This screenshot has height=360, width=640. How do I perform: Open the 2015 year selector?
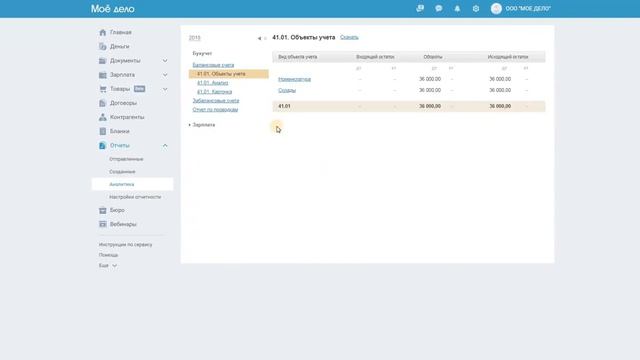click(194, 38)
